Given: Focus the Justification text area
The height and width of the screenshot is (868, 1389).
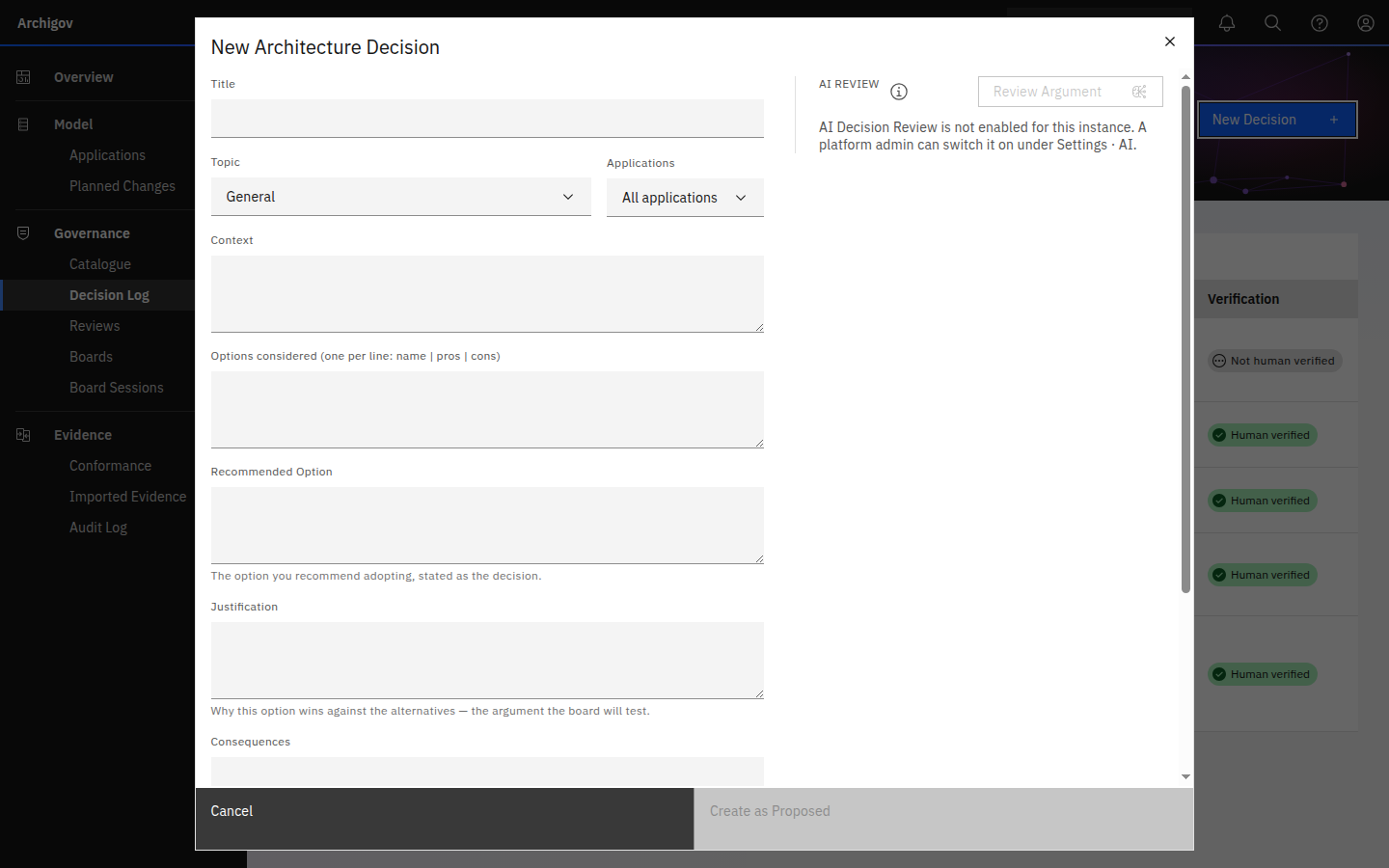Looking at the screenshot, I should point(487,661).
